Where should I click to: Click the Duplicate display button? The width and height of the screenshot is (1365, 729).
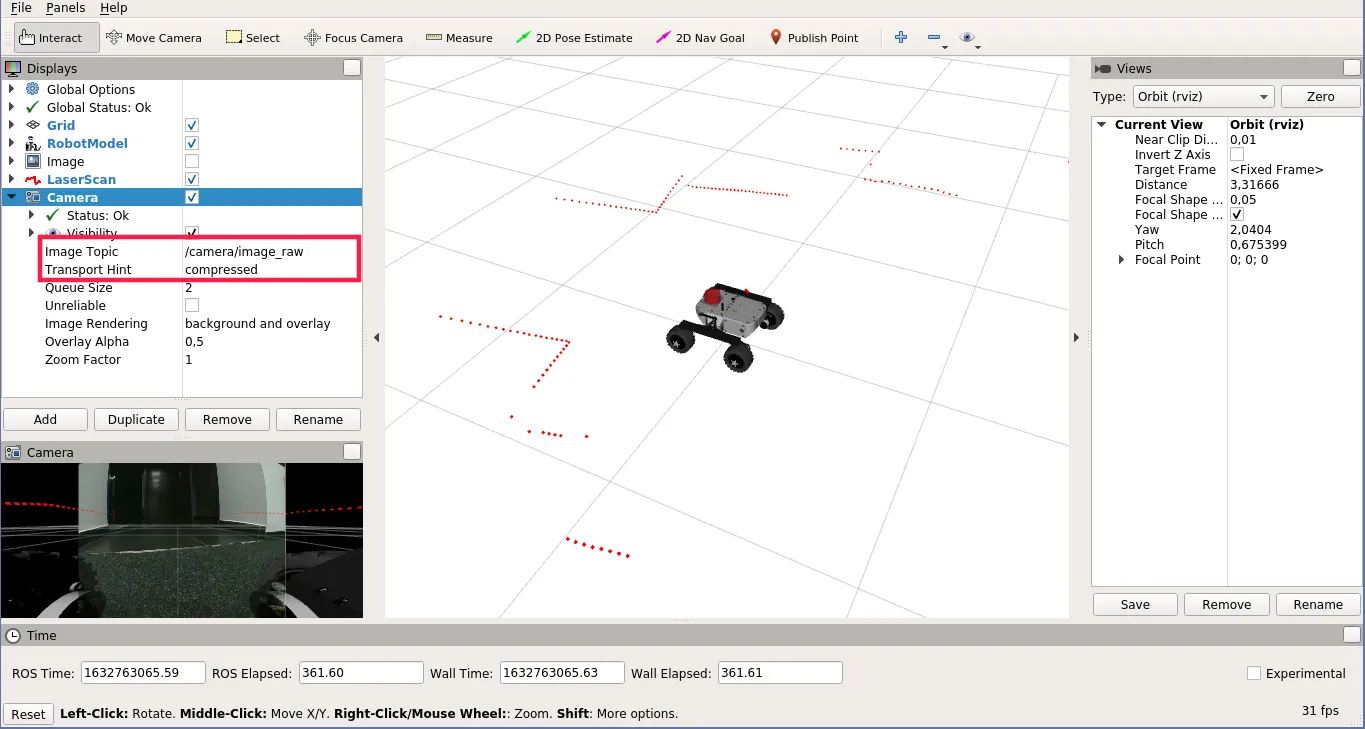click(x=136, y=420)
